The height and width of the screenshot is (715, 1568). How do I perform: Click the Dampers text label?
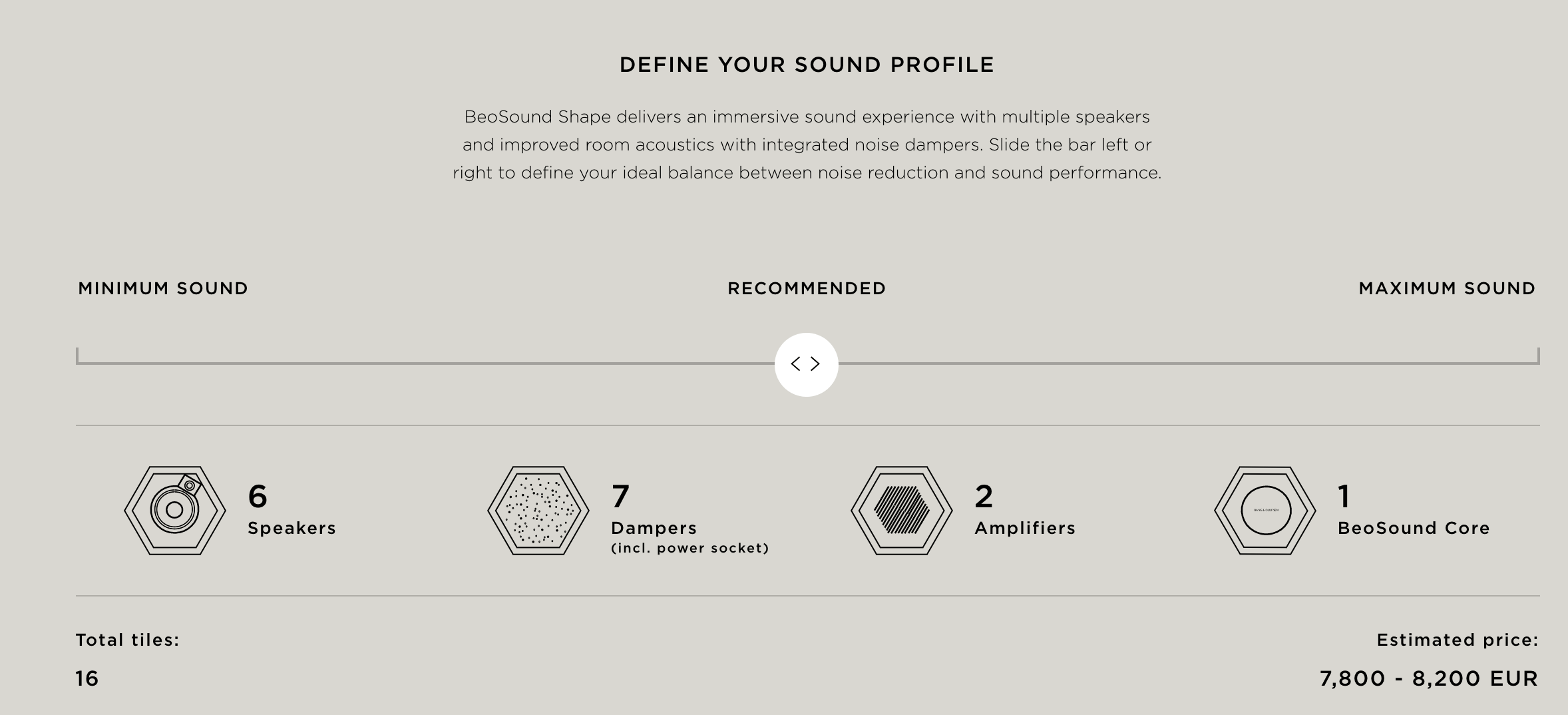pos(654,528)
